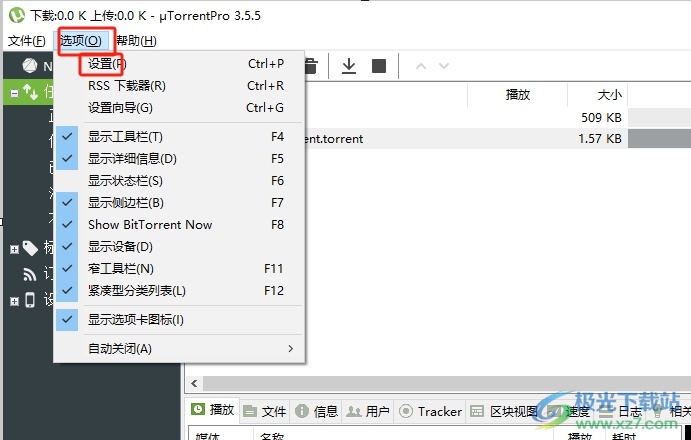Toggle 显示侧边栏(B) option
The height and width of the screenshot is (440, 691).
click(179, 203)
